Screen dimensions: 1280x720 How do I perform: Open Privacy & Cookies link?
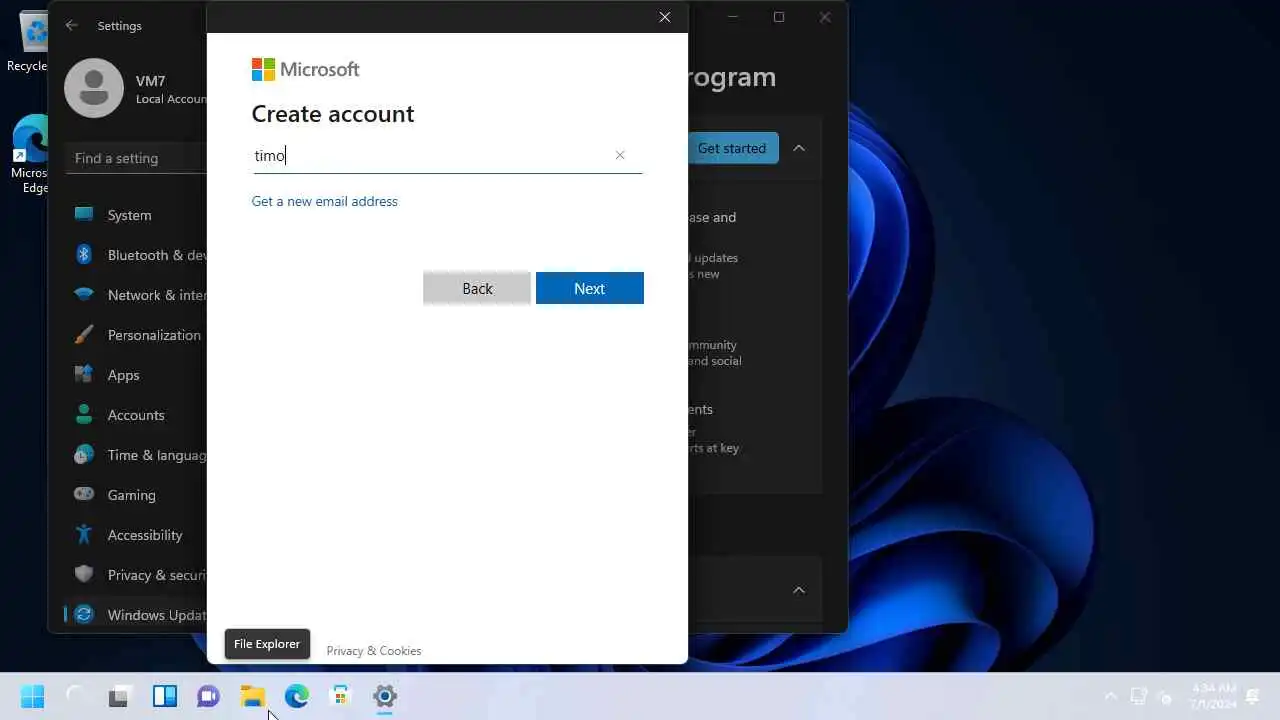click(x=374, y=651)
